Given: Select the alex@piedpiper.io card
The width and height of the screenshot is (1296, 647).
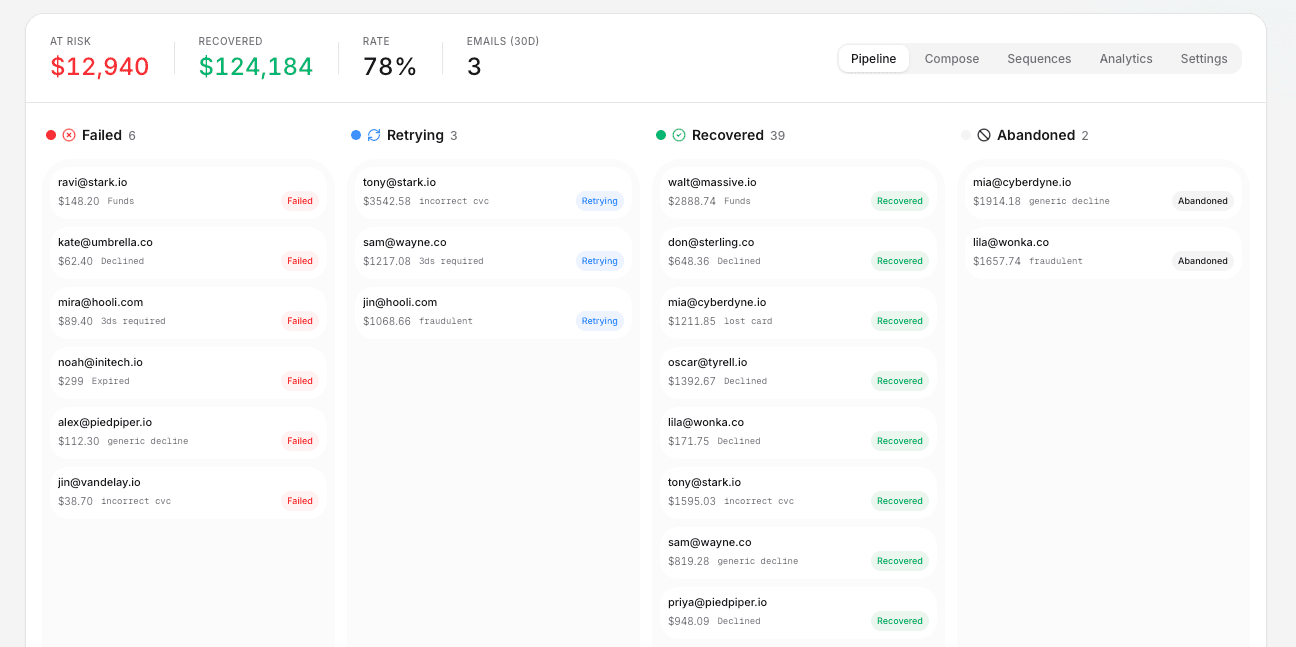Looking at the screenshot, I should pos(188,432).
